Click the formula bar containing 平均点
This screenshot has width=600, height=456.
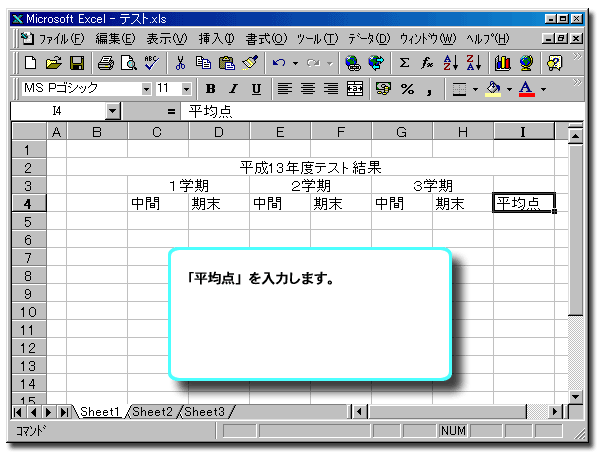383,111
